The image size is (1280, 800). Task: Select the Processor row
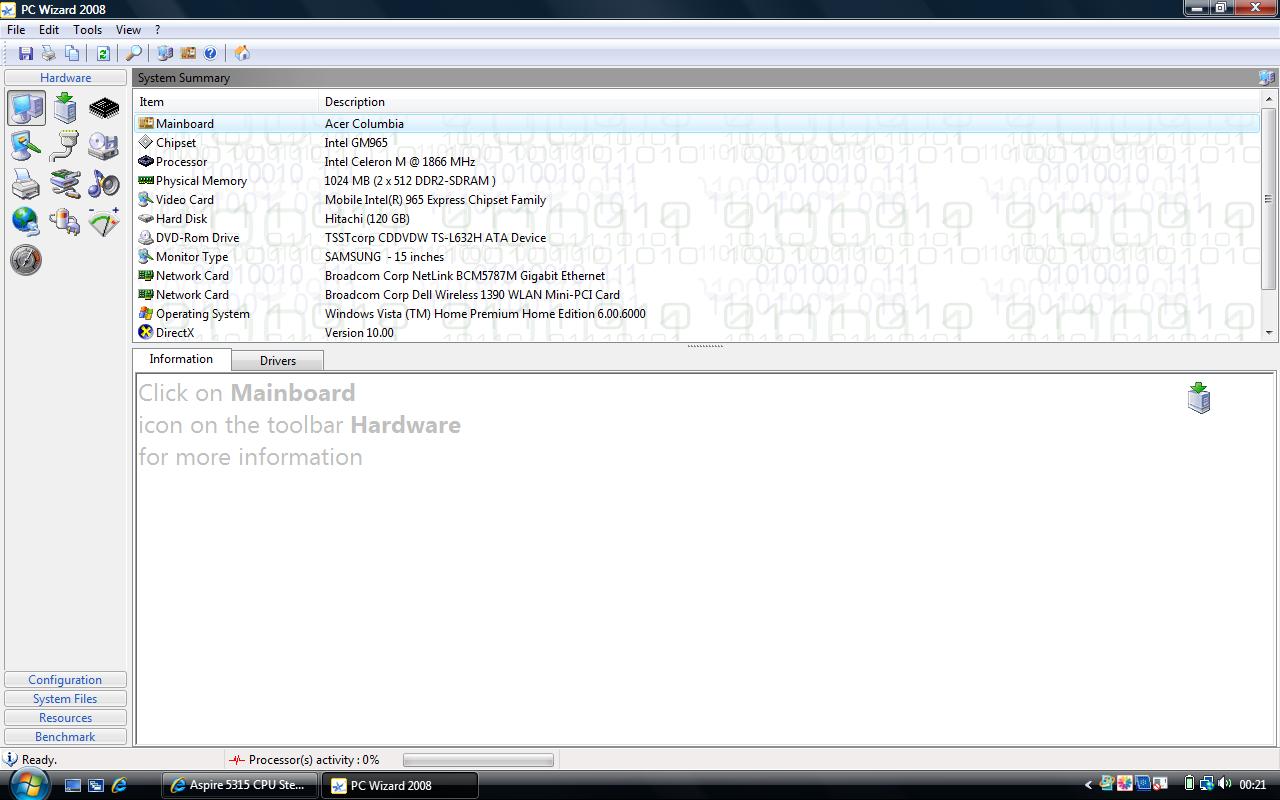(697, 162)
